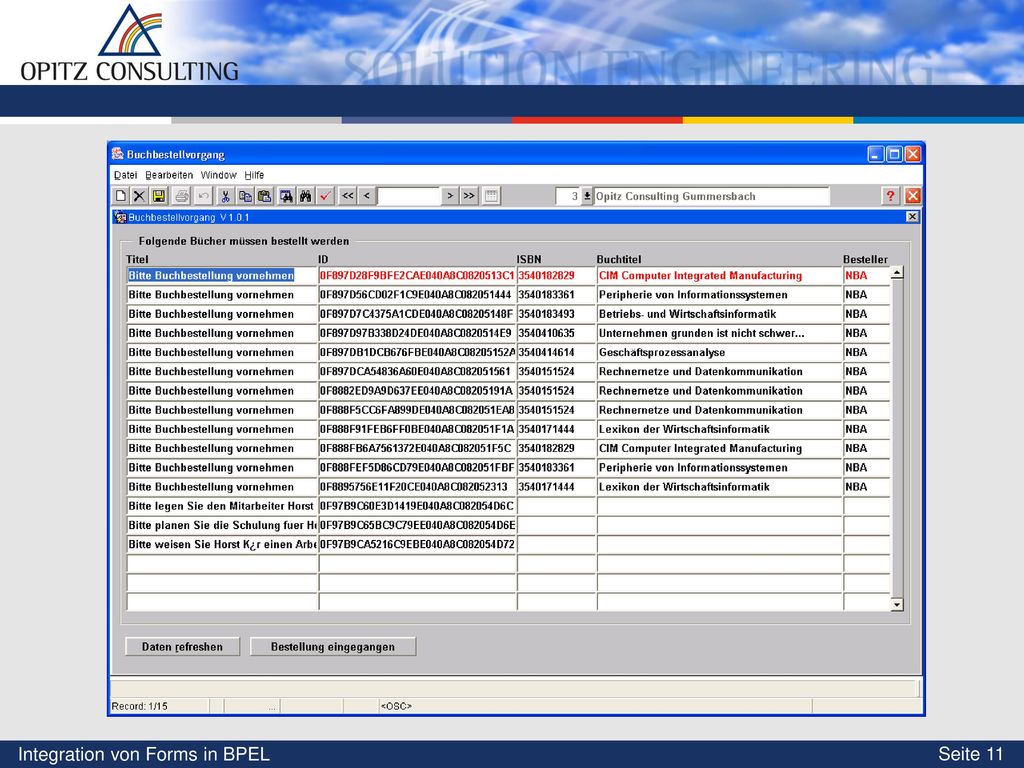Click the row Bitte legen Sie den Mitarbeiter Horst

click(x=221, y=506)
